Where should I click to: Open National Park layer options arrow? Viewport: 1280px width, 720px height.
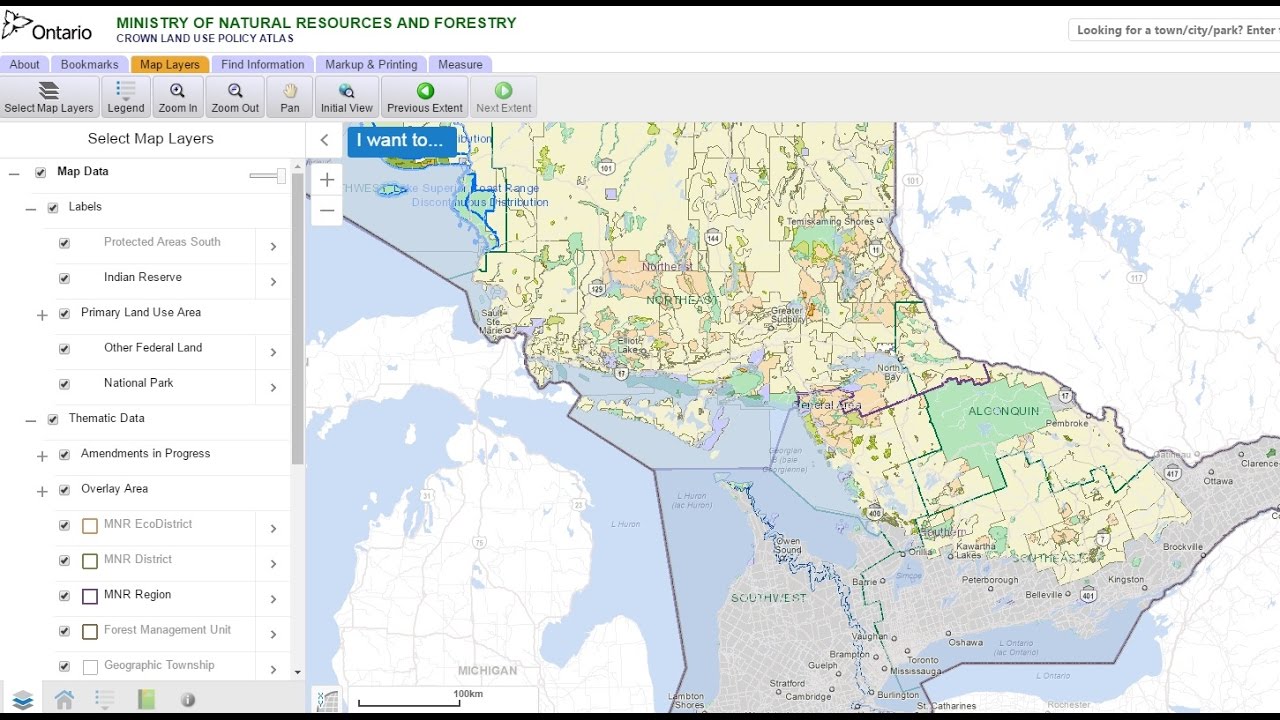(273, 388)
